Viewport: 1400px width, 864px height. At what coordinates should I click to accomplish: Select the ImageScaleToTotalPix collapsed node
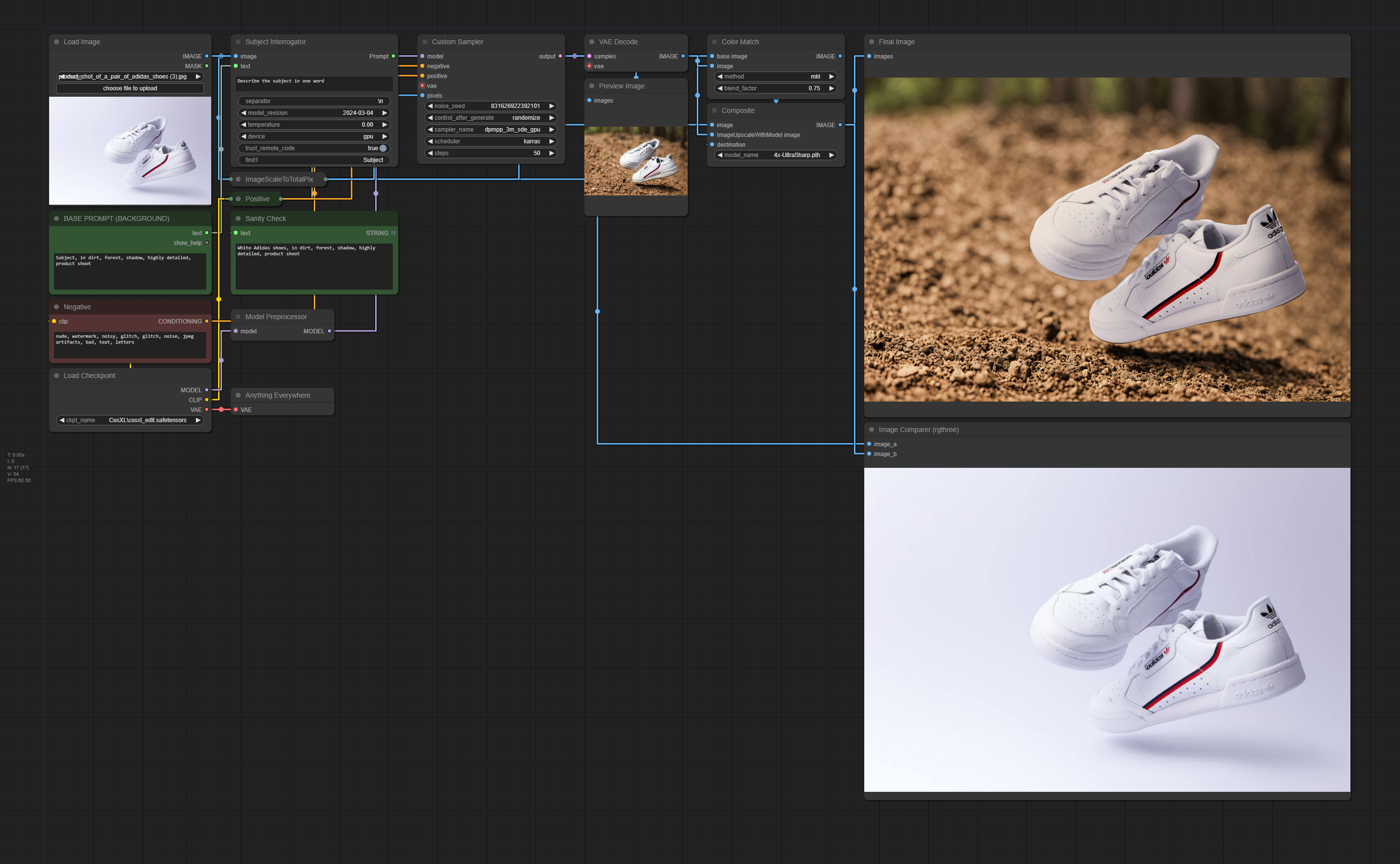point(279,180)
